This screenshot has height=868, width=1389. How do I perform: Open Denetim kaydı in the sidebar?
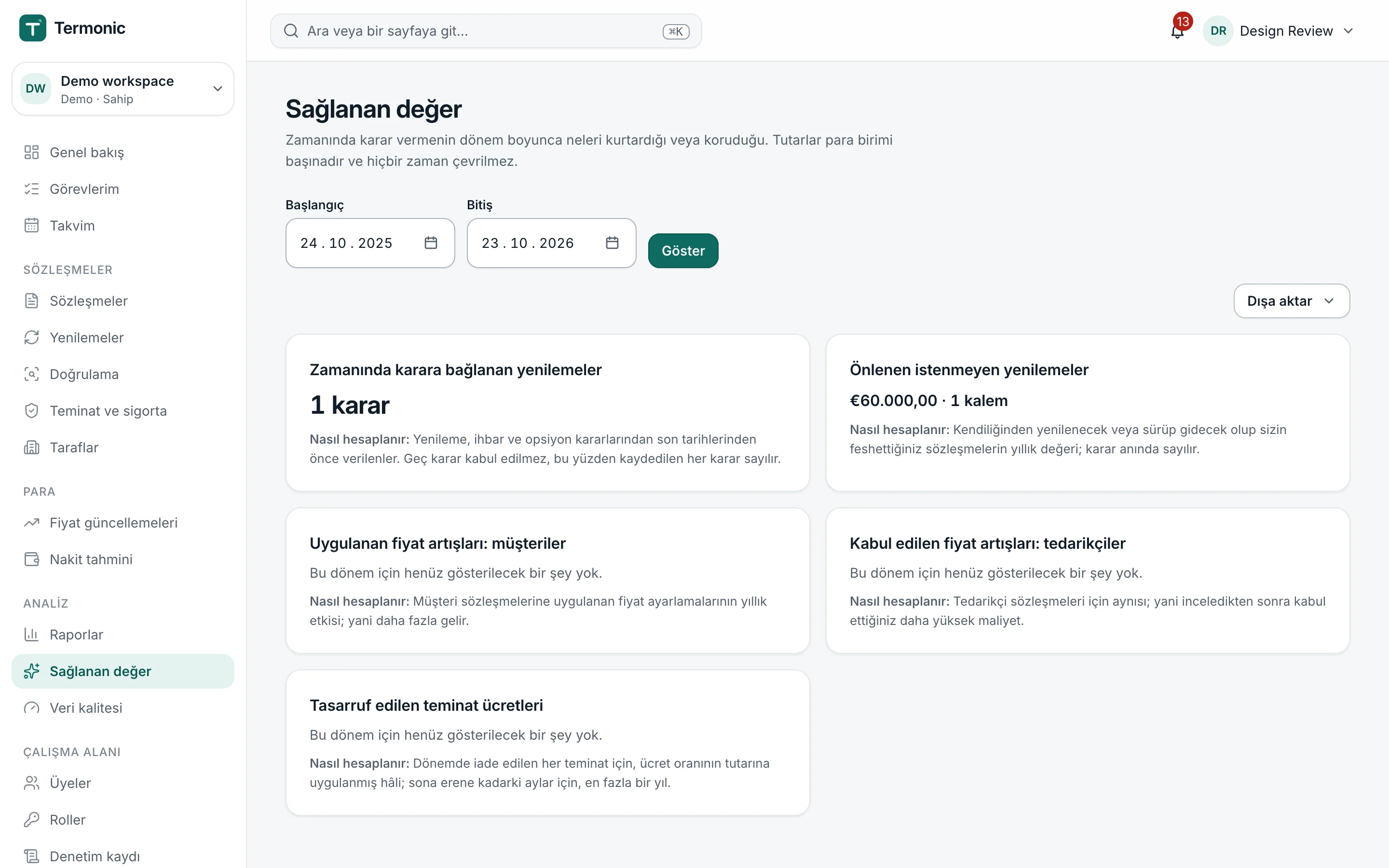(x=123, y=856)
